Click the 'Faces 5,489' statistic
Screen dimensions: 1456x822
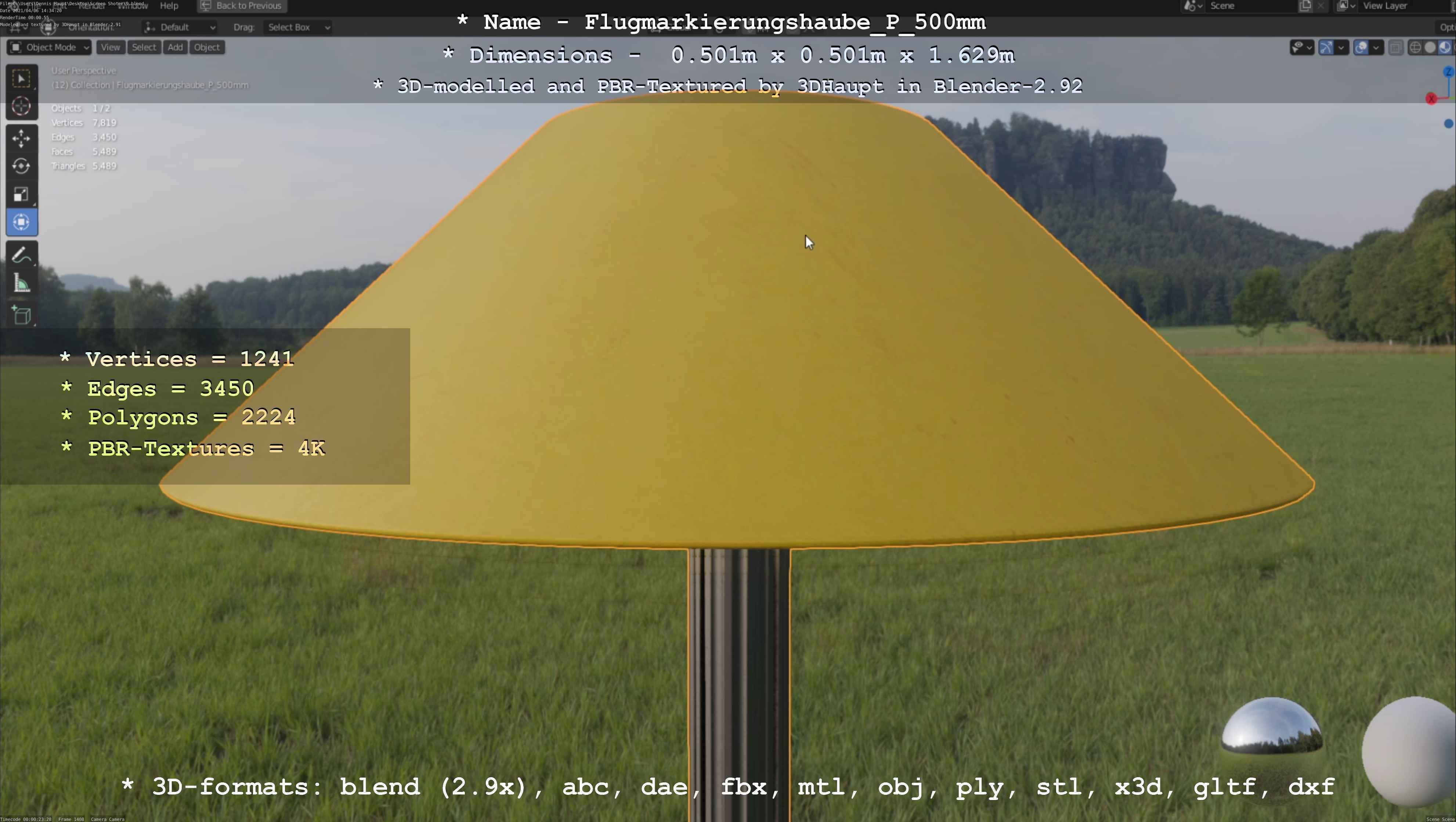point(84,151)
